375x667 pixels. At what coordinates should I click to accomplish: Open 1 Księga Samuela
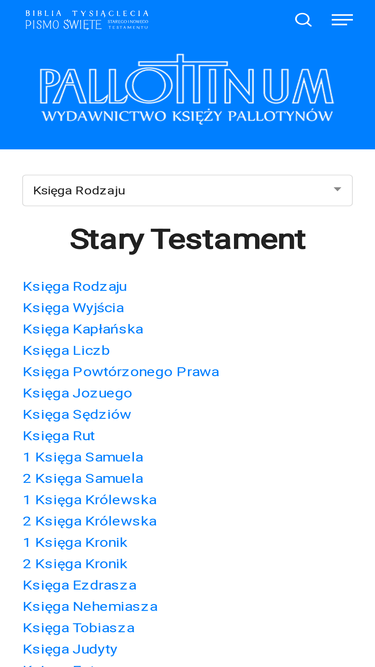pyautogui.click(x=83, y=457)
